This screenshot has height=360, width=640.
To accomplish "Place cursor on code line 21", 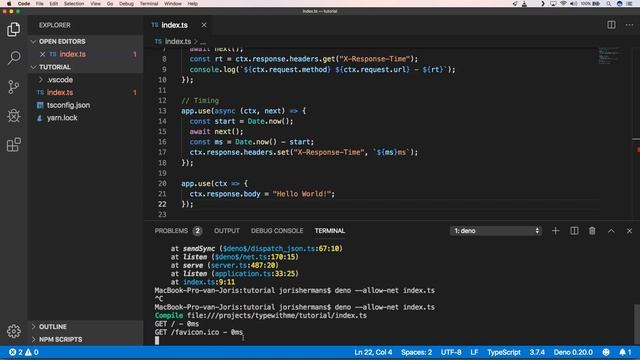I will click(262, 193).
